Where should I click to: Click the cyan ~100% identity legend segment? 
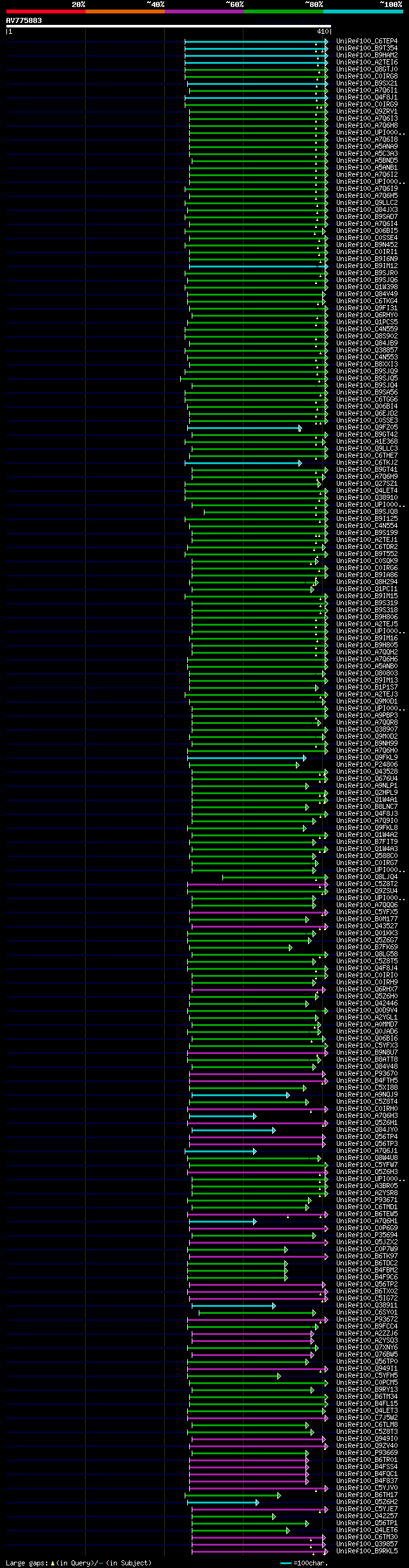[x=362, y=11]
